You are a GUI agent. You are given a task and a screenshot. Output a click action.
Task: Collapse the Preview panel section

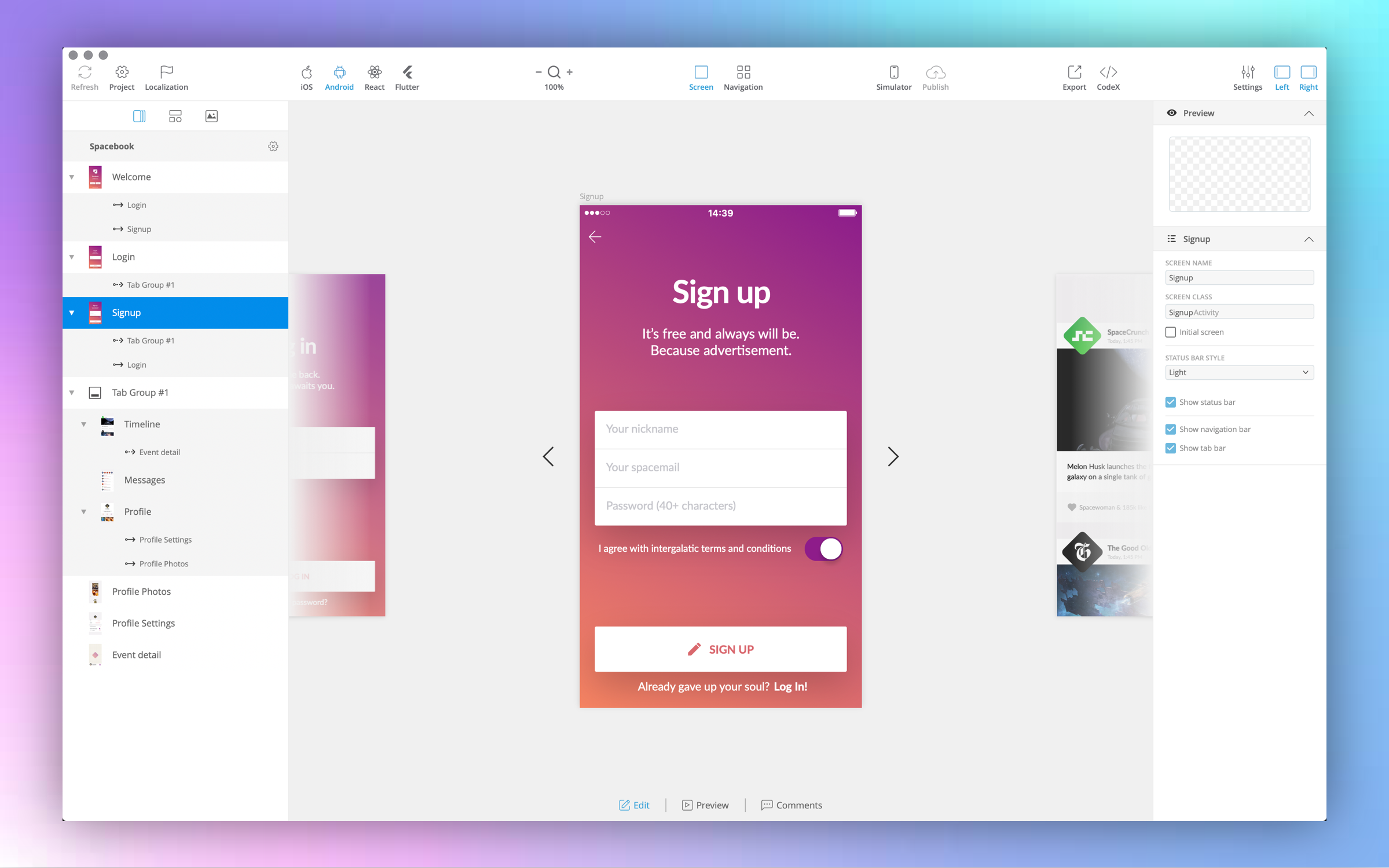(x=1309, y=113)
